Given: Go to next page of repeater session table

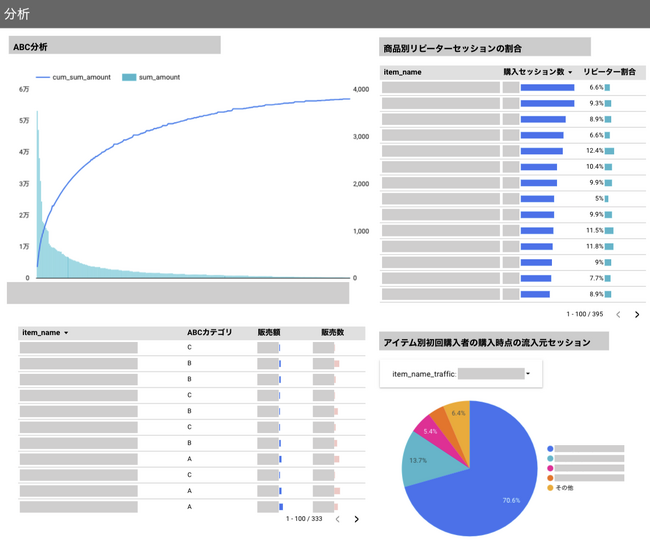Looking at the screenshot, I should (x=637, y=314).
